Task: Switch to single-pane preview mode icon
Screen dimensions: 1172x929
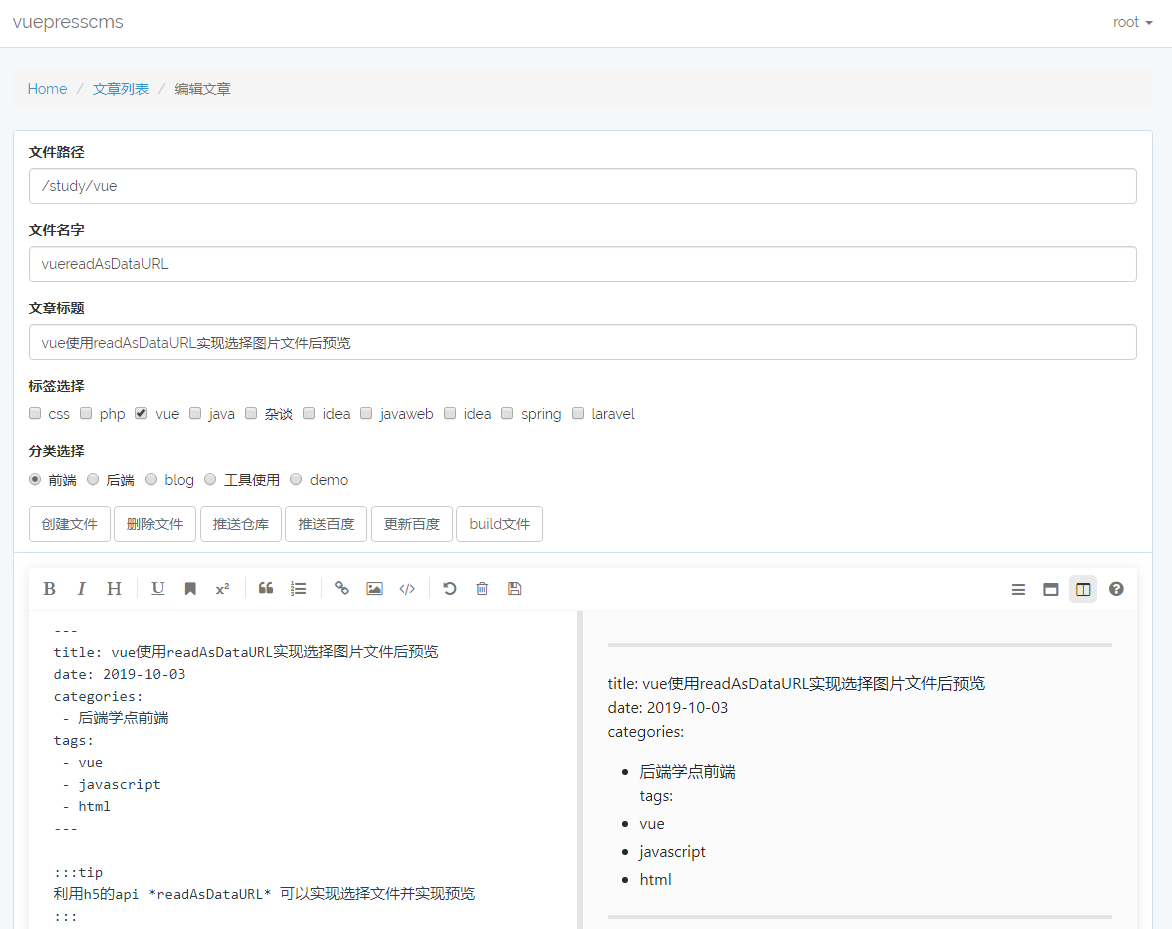Action: [x=1051, y=590]
